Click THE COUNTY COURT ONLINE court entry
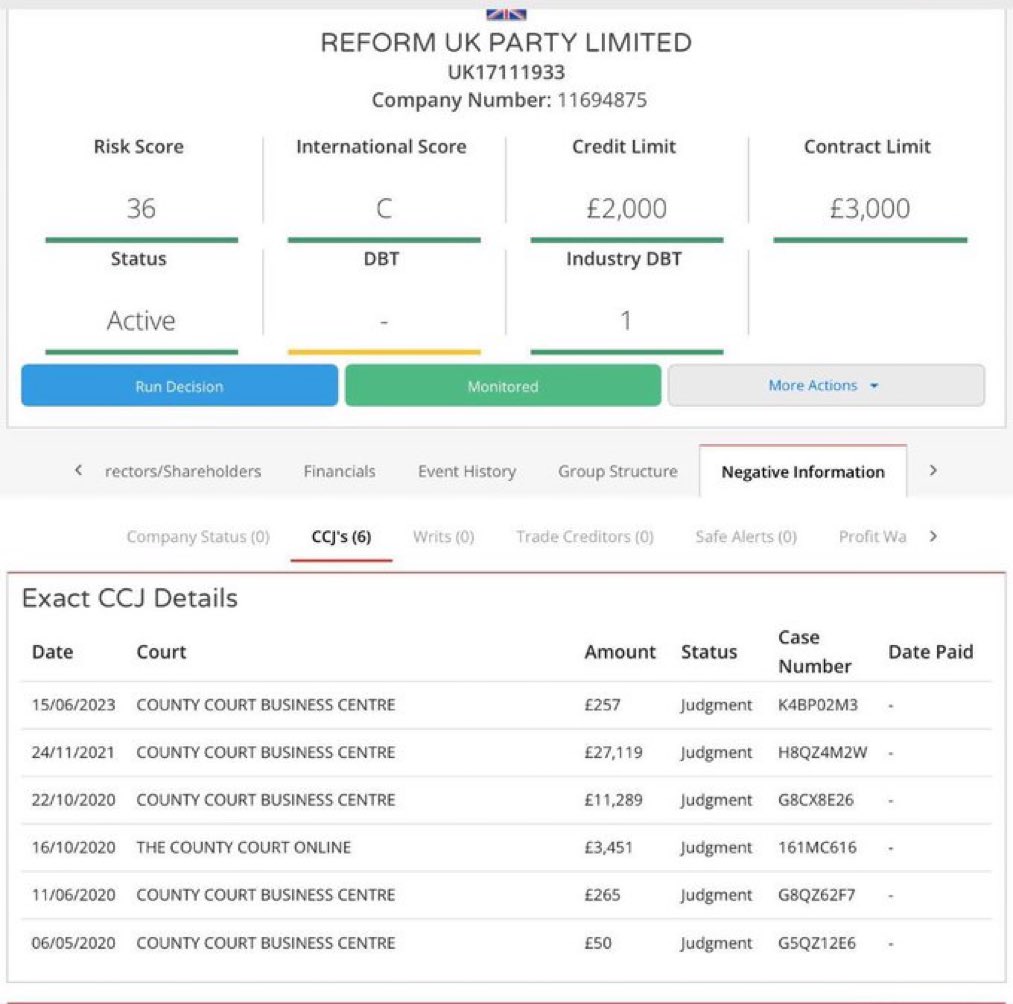The image size is (1013, 1004). pos(244,848)
